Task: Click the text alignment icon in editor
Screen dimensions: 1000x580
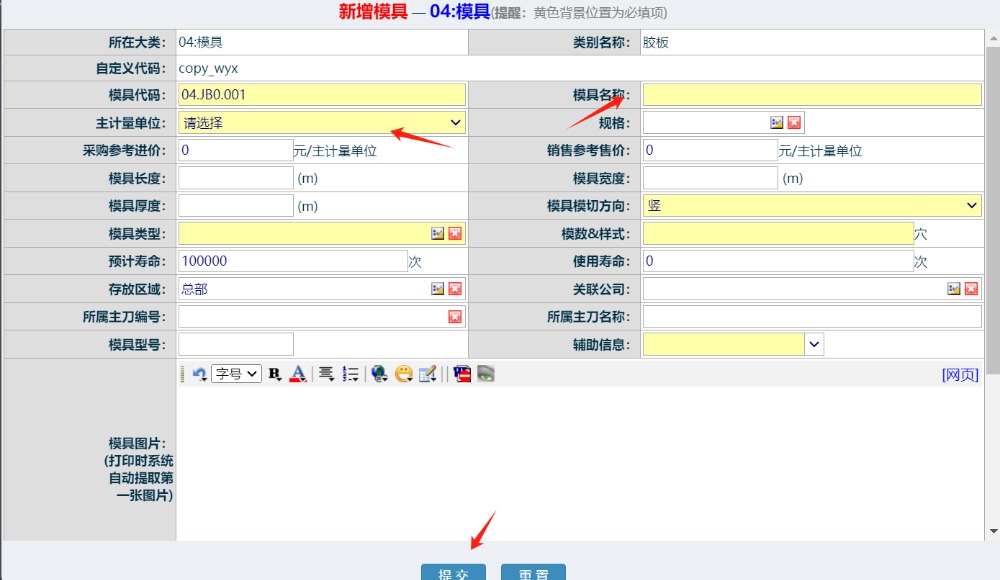Action: [326, 374]
